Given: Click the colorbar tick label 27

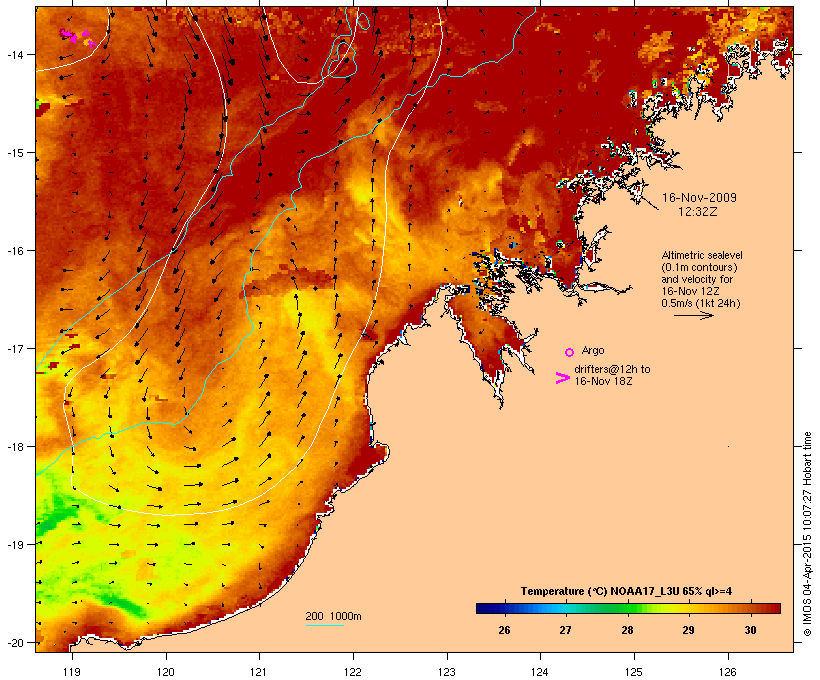Looking at the screenshot, I should (565, 630).
